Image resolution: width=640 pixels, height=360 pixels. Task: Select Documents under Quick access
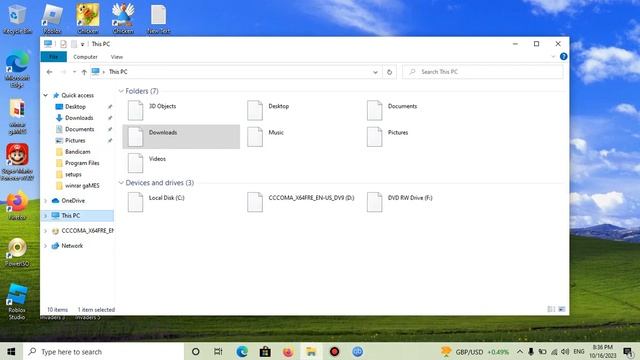tap(80, 129)
